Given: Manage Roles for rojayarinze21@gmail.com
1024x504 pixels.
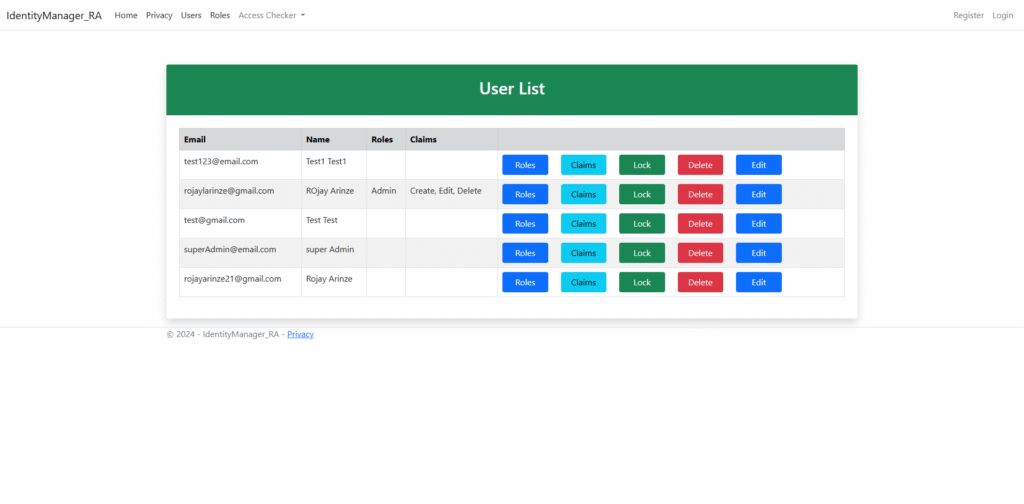Looking at the screenshot, I should [525, 282].
